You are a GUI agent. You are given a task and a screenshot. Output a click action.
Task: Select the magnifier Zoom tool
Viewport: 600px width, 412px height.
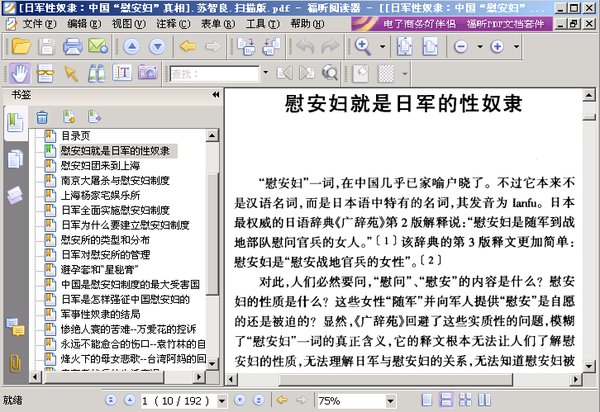click(x=363, y=46)
